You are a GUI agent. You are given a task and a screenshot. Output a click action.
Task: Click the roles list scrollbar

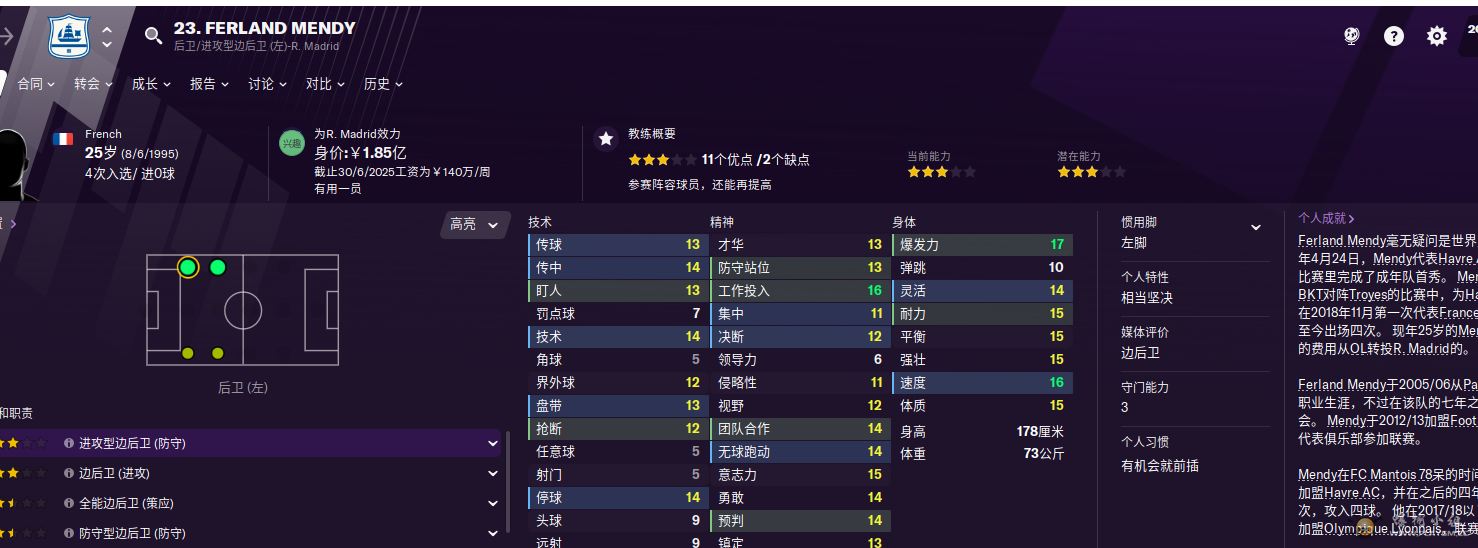[x=509, y=482]
